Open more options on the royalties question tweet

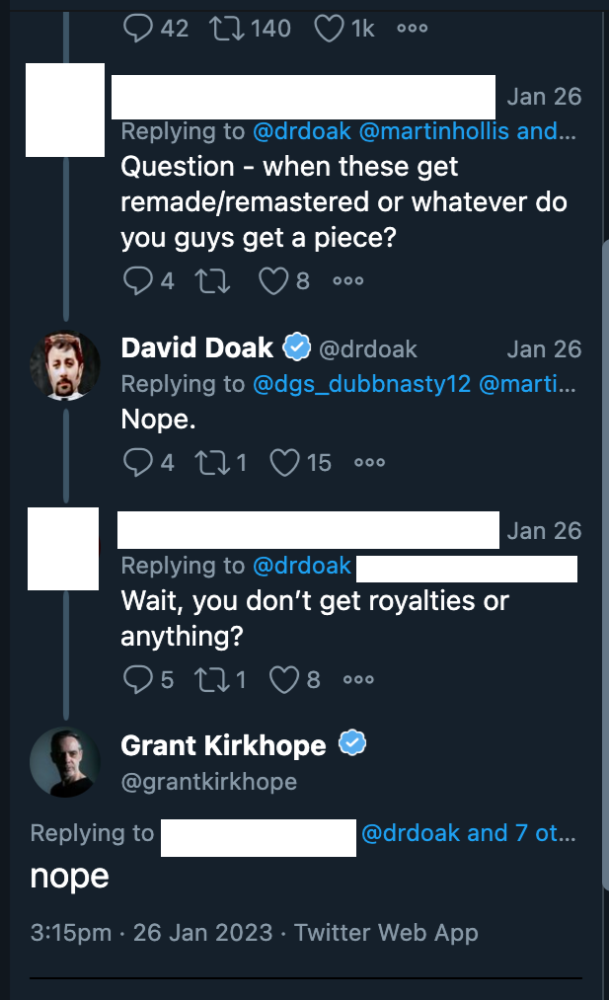[x=358, y=680]
